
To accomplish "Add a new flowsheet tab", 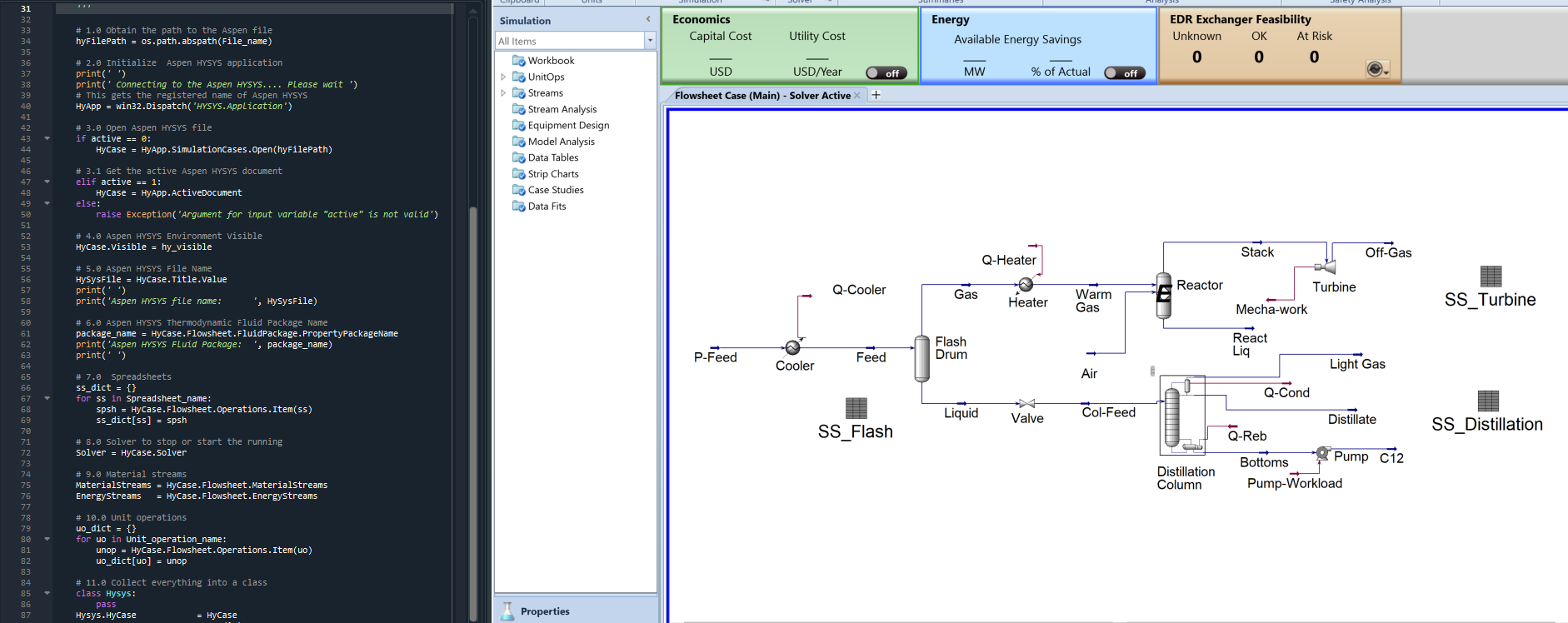I will (876, 95).
